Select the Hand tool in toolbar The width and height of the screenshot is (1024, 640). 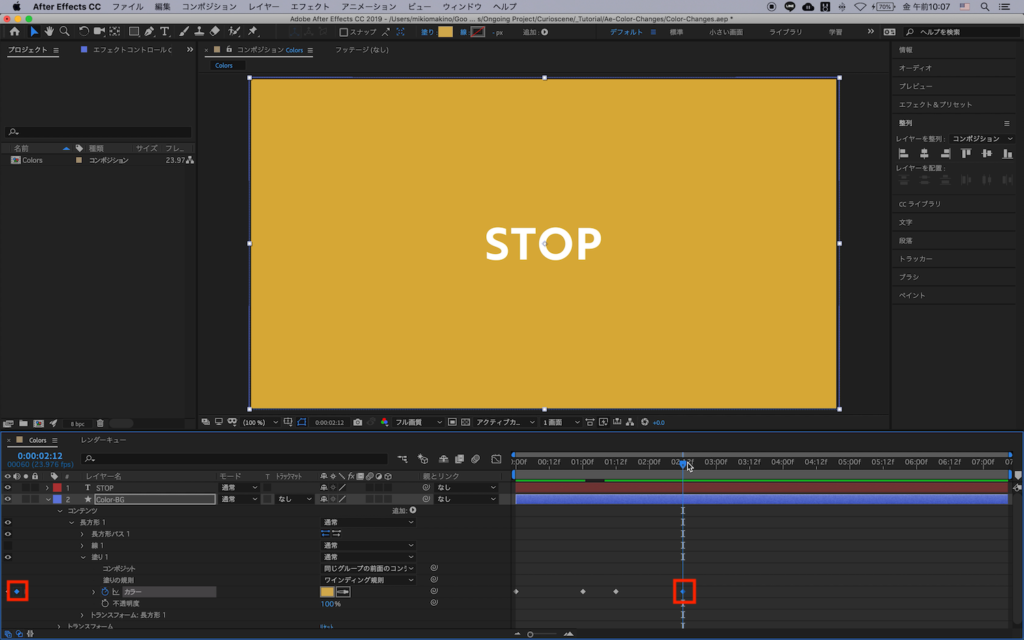point(48,32)
